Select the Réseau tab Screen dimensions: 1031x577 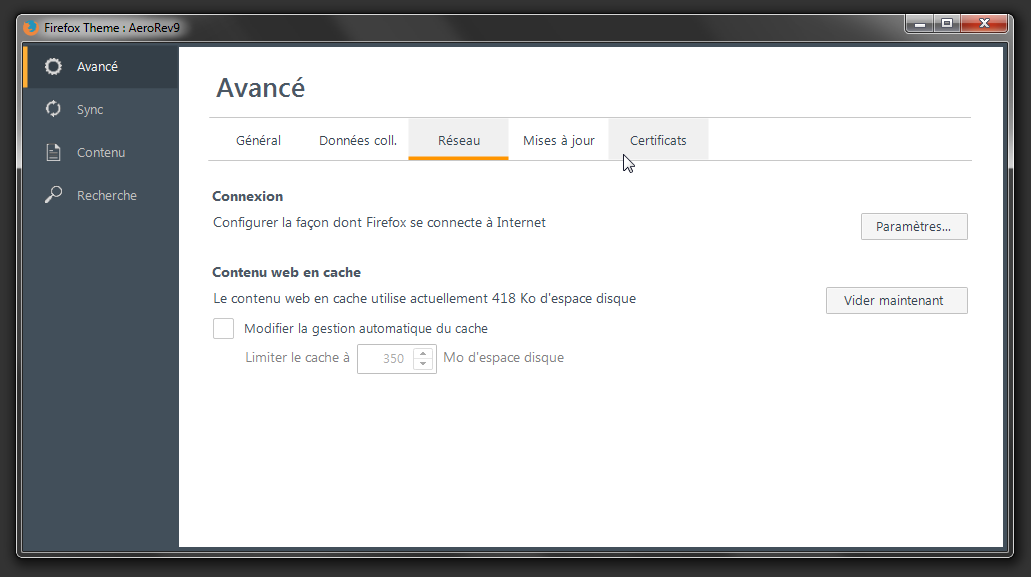pos(459,141)
